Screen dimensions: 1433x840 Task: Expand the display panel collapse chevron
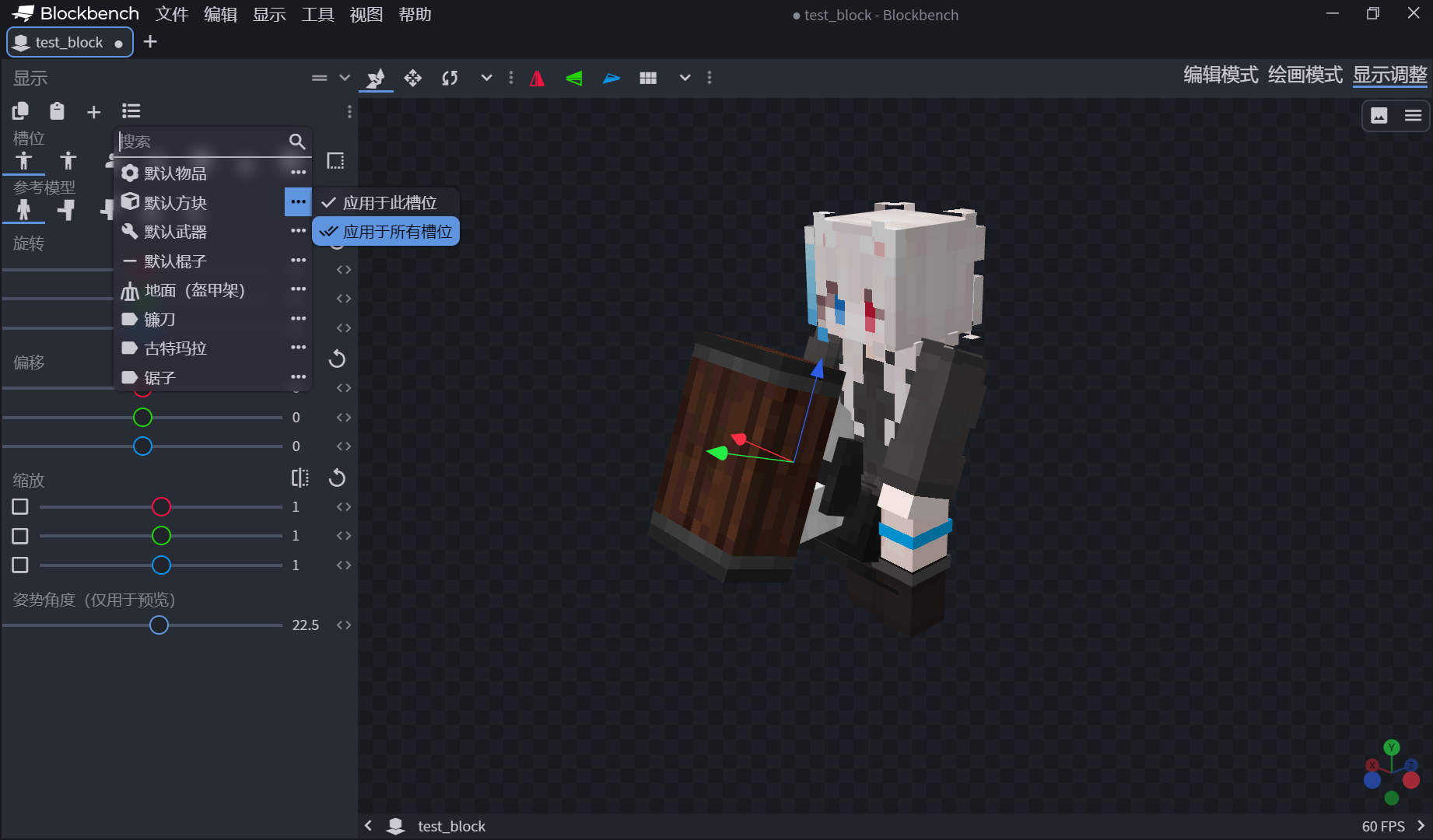345,78
